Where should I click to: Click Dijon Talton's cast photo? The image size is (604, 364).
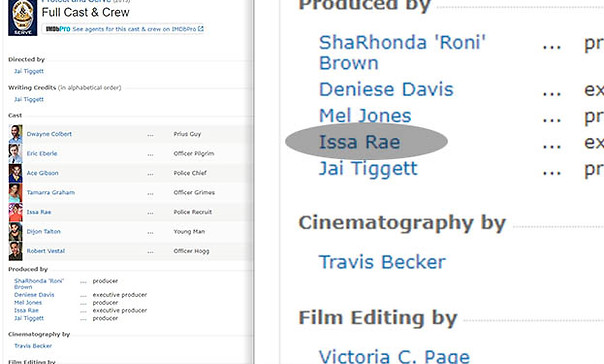click(x=15, y=231)
